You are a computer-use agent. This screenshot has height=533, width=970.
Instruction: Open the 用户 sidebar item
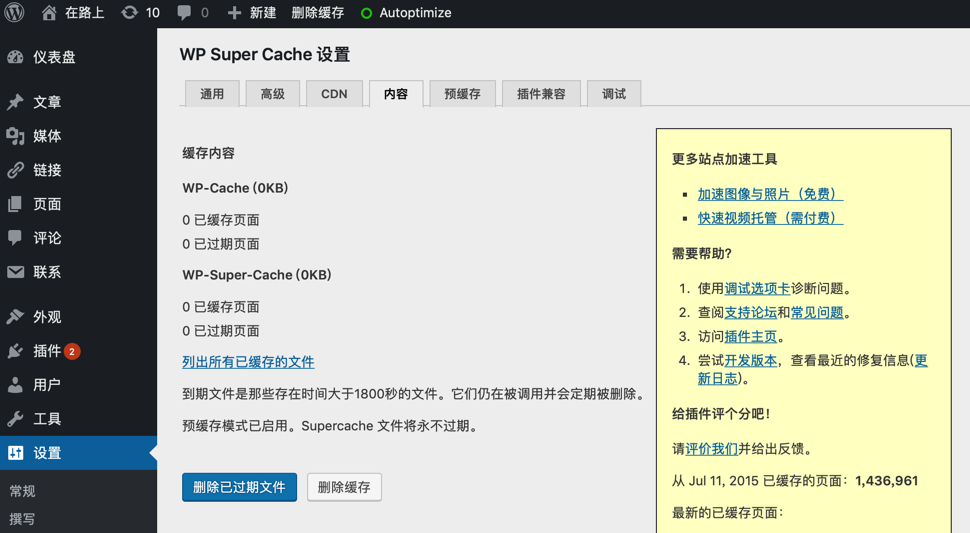click(78, 385)
